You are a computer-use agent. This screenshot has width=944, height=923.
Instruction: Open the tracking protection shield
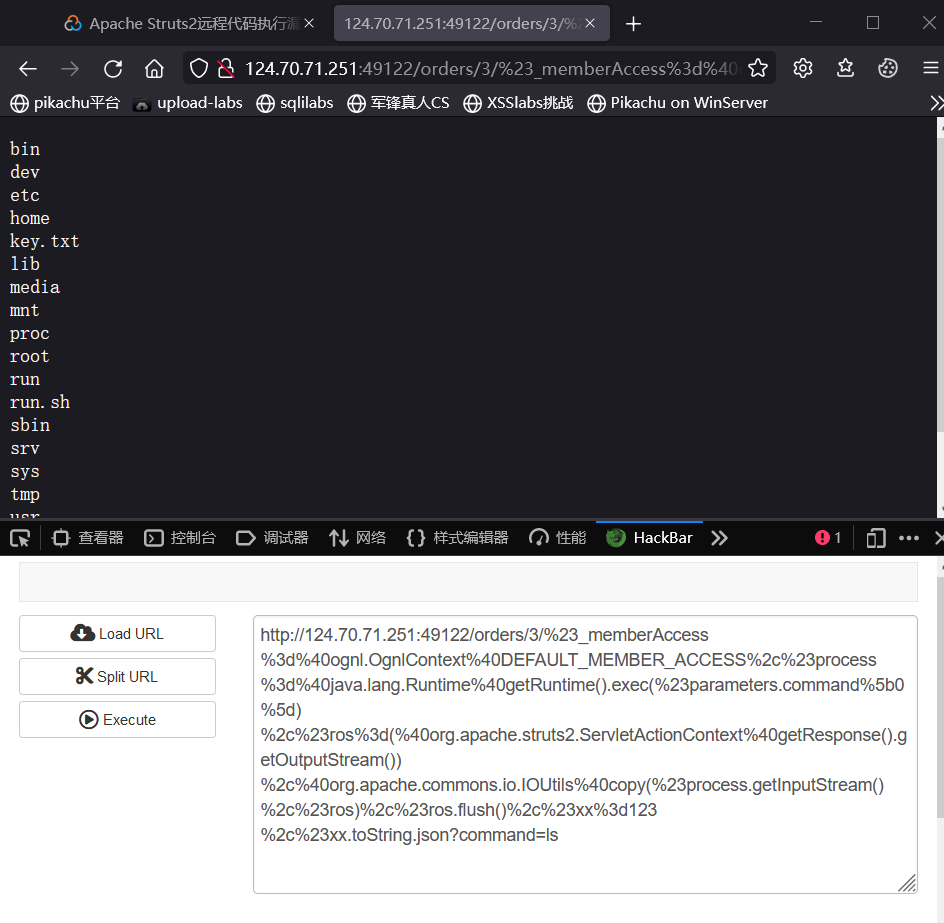pyautogui.click(x=199, y=69)
